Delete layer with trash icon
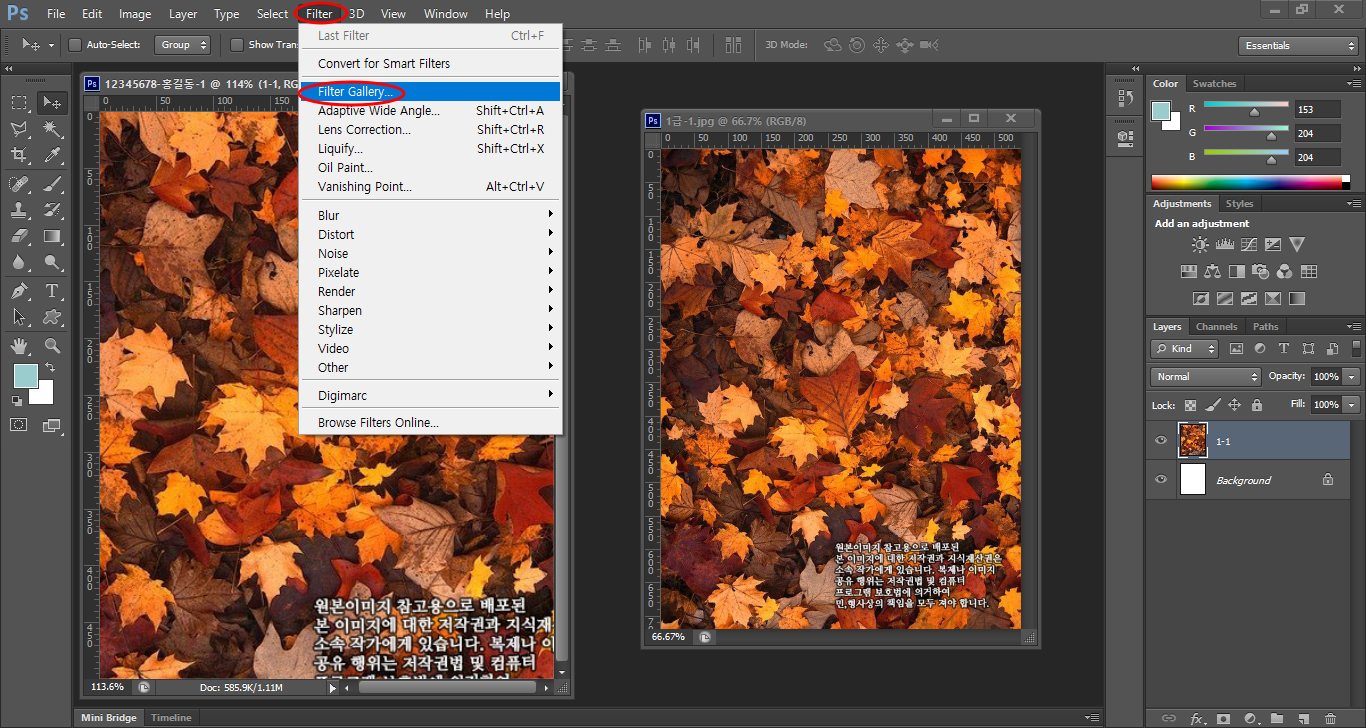The image size is (1366, 728). tap(1330, 718)
